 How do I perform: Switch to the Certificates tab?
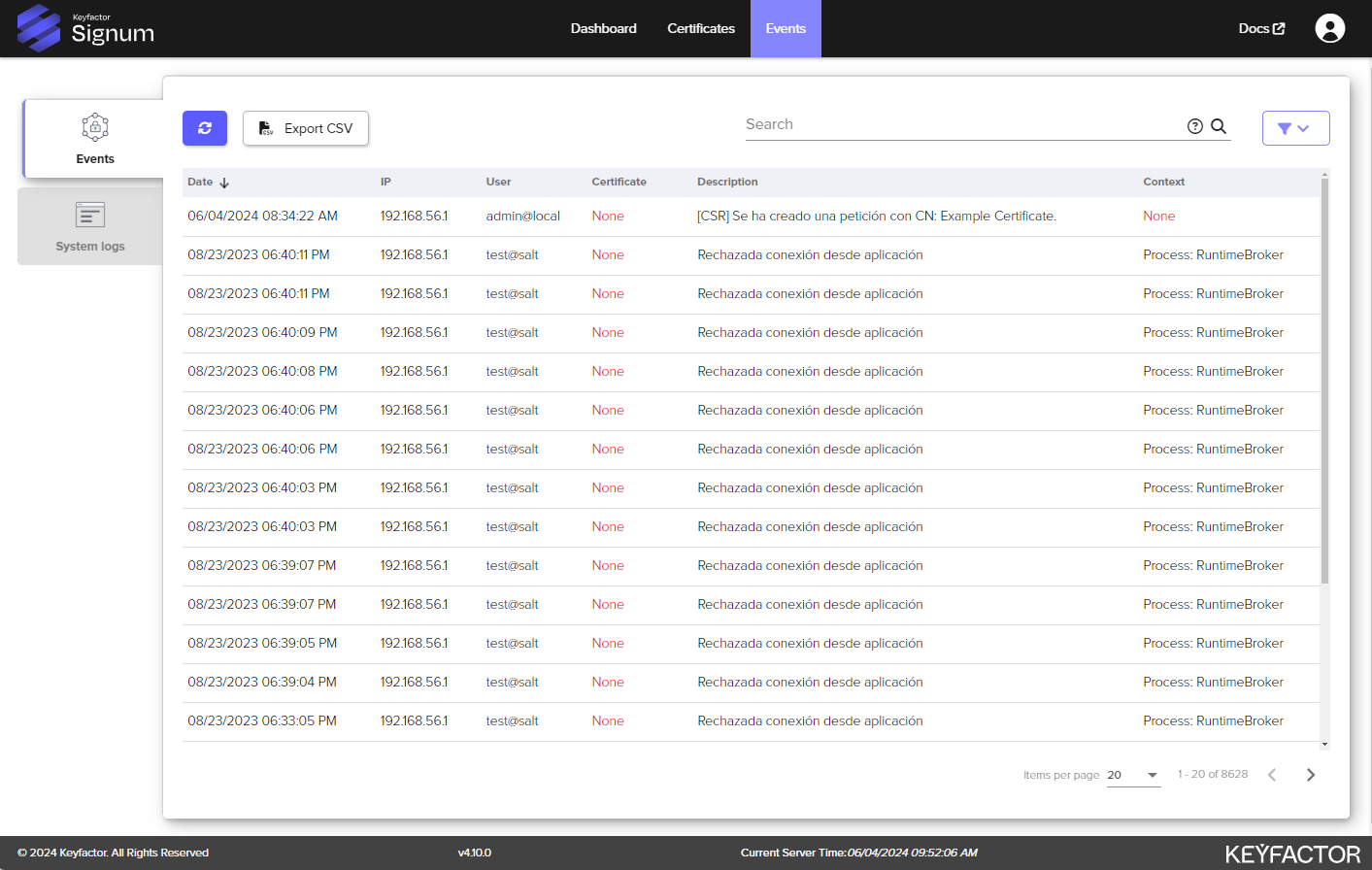(x=700, y=28)
